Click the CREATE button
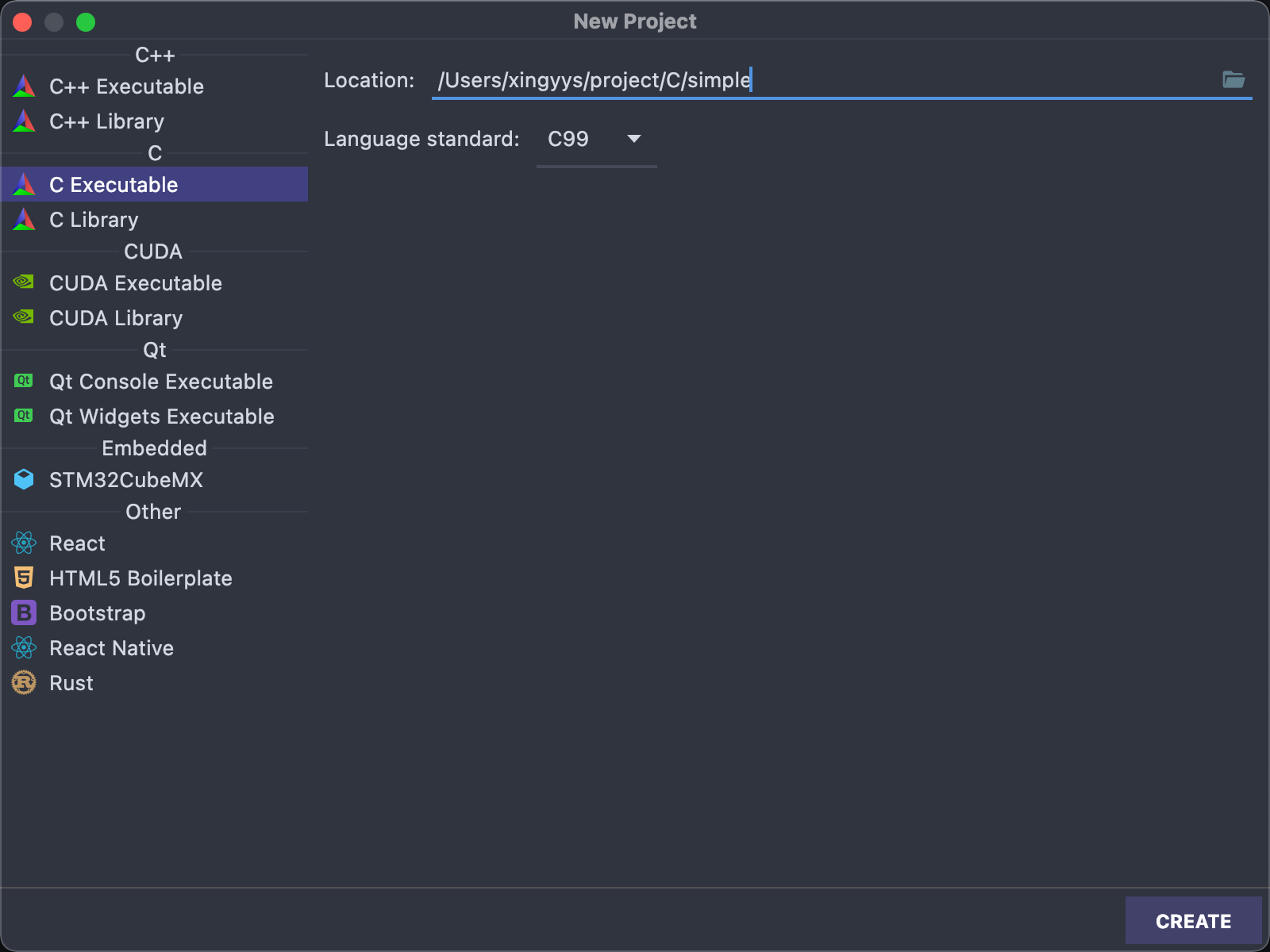 click(x=1193, y=920)
